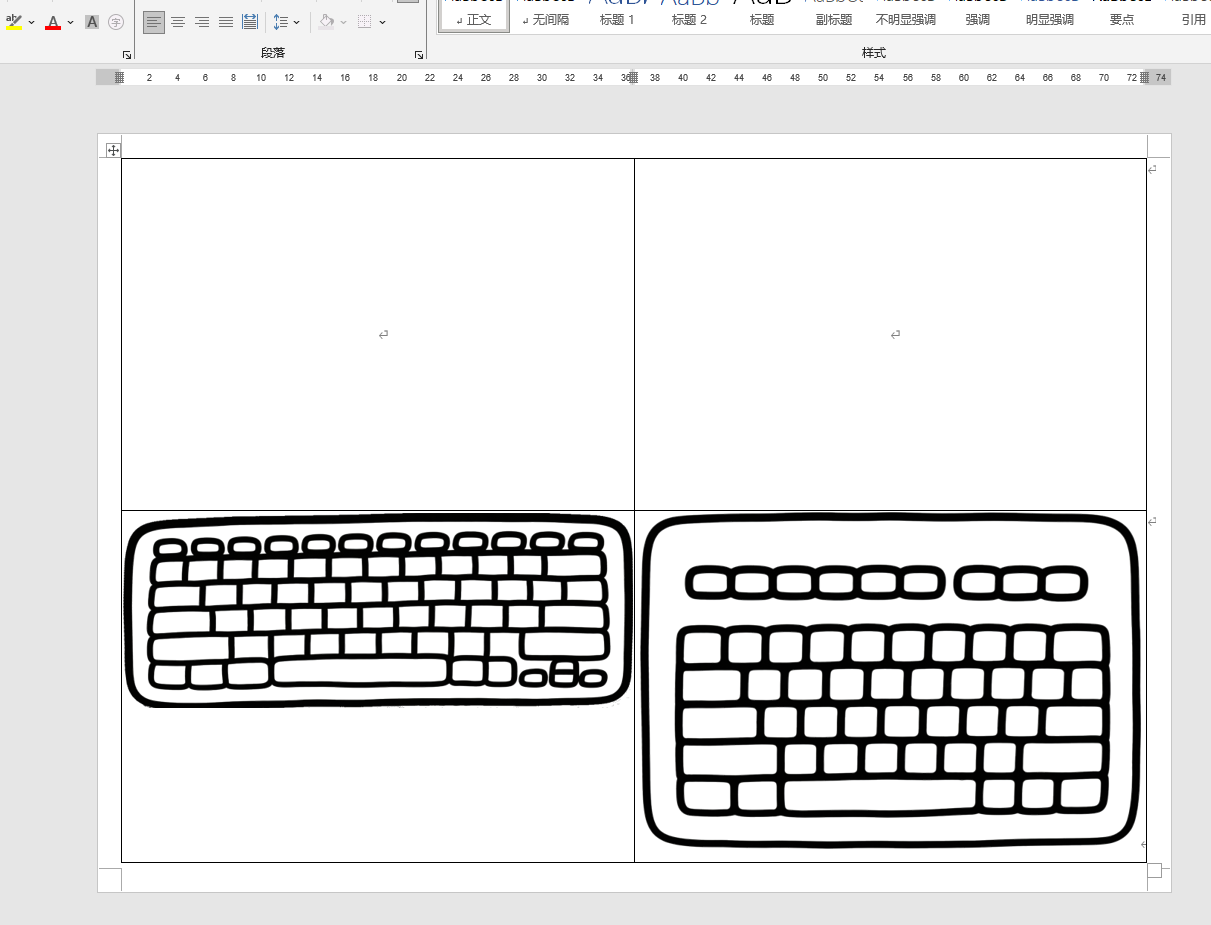Justify paragraph text
This screenshot has width=1211, height=925.
(226, 22)
